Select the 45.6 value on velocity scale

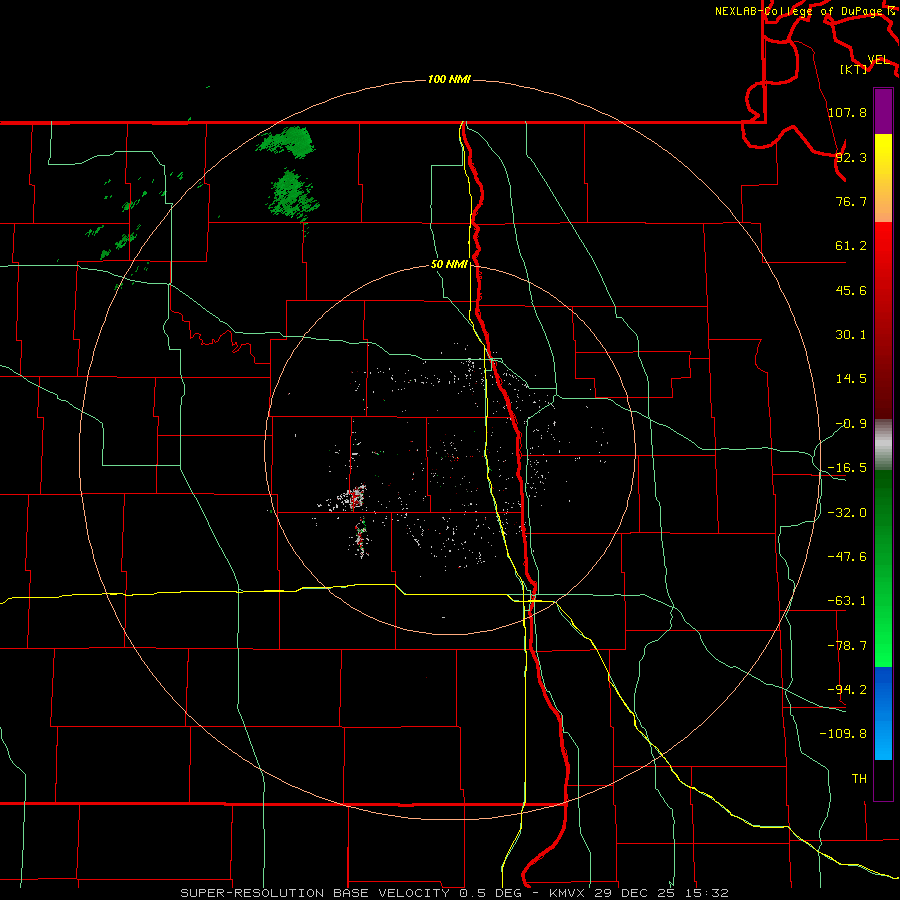(851, 290)
